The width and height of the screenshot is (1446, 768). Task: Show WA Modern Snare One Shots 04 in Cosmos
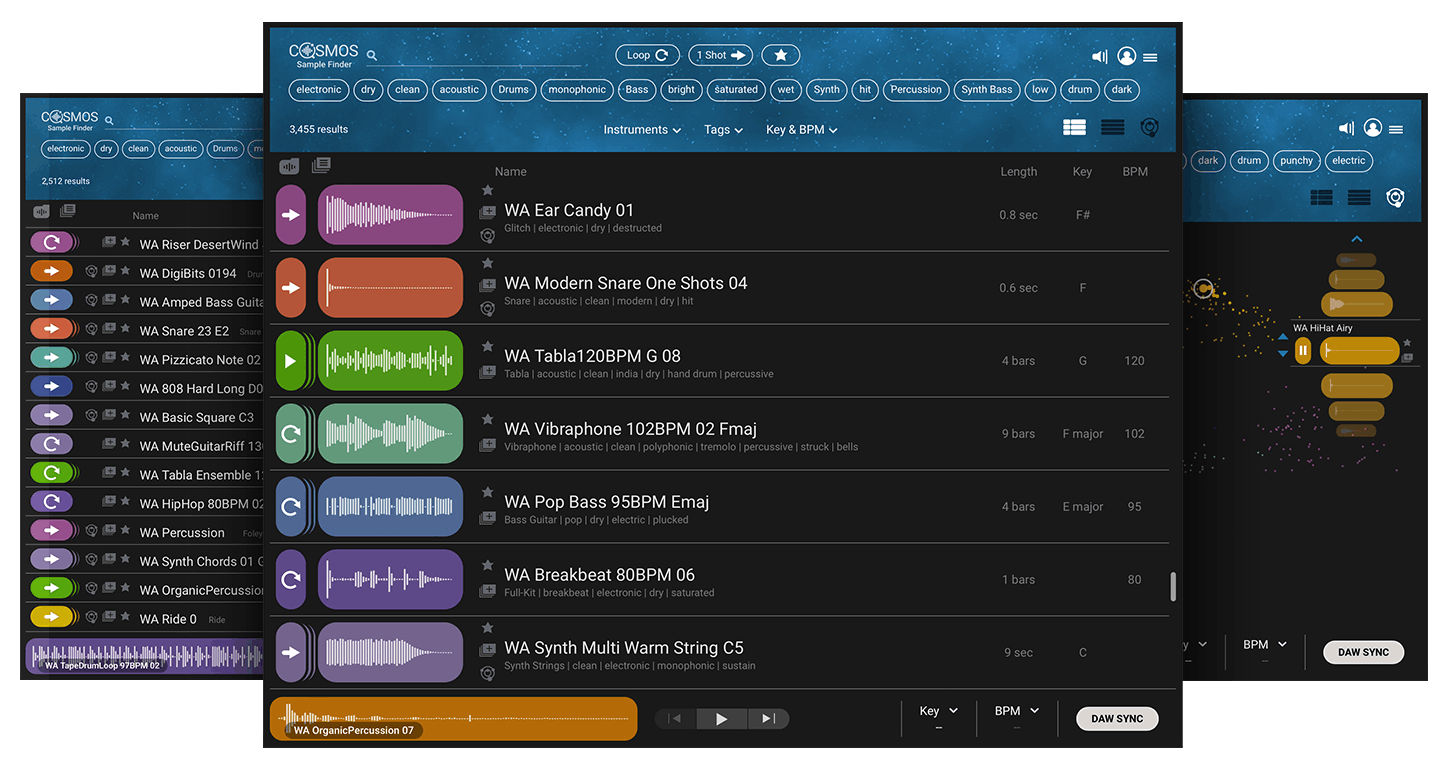(x=487, y=309)
